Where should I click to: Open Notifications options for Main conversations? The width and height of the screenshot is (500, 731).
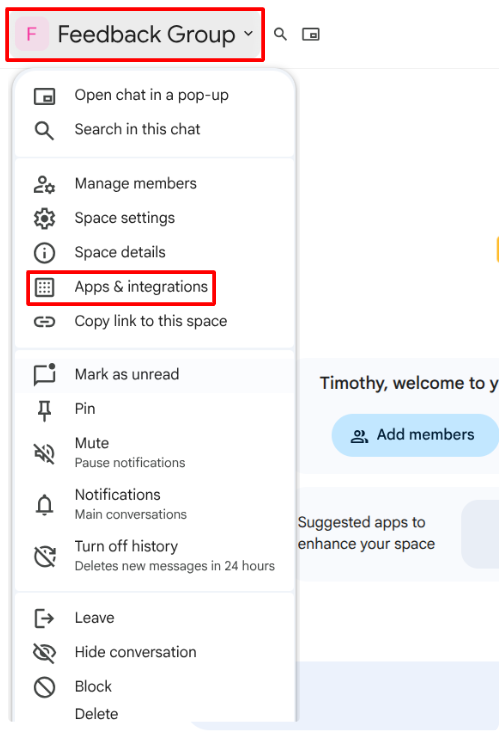coord(155,503)
